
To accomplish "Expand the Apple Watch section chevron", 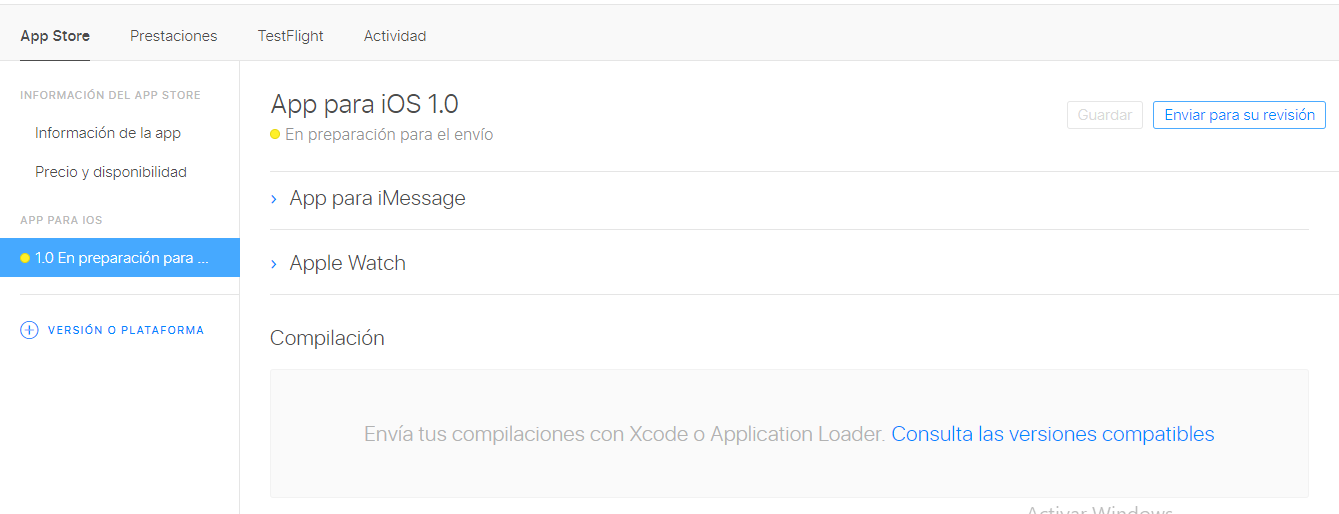I will click(x=274, y=264).
